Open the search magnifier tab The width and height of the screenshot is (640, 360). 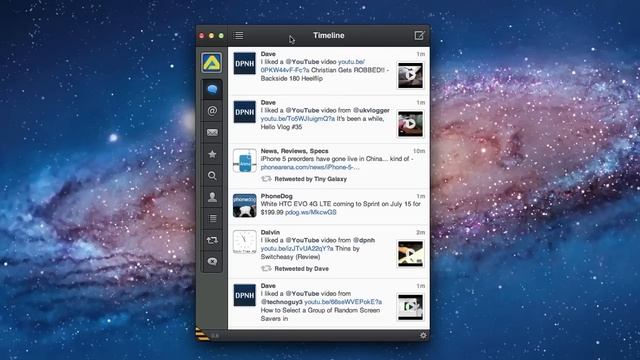click(212, 176)
